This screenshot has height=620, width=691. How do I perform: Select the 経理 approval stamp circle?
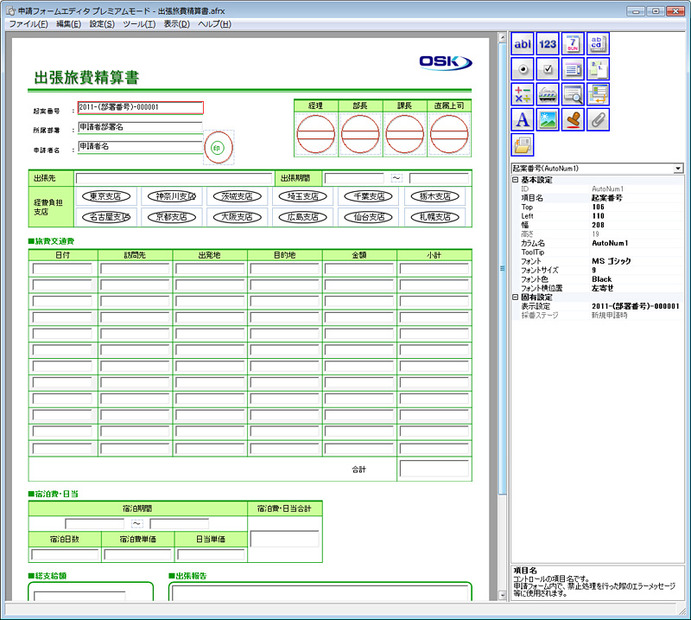[x=316, y=134]
